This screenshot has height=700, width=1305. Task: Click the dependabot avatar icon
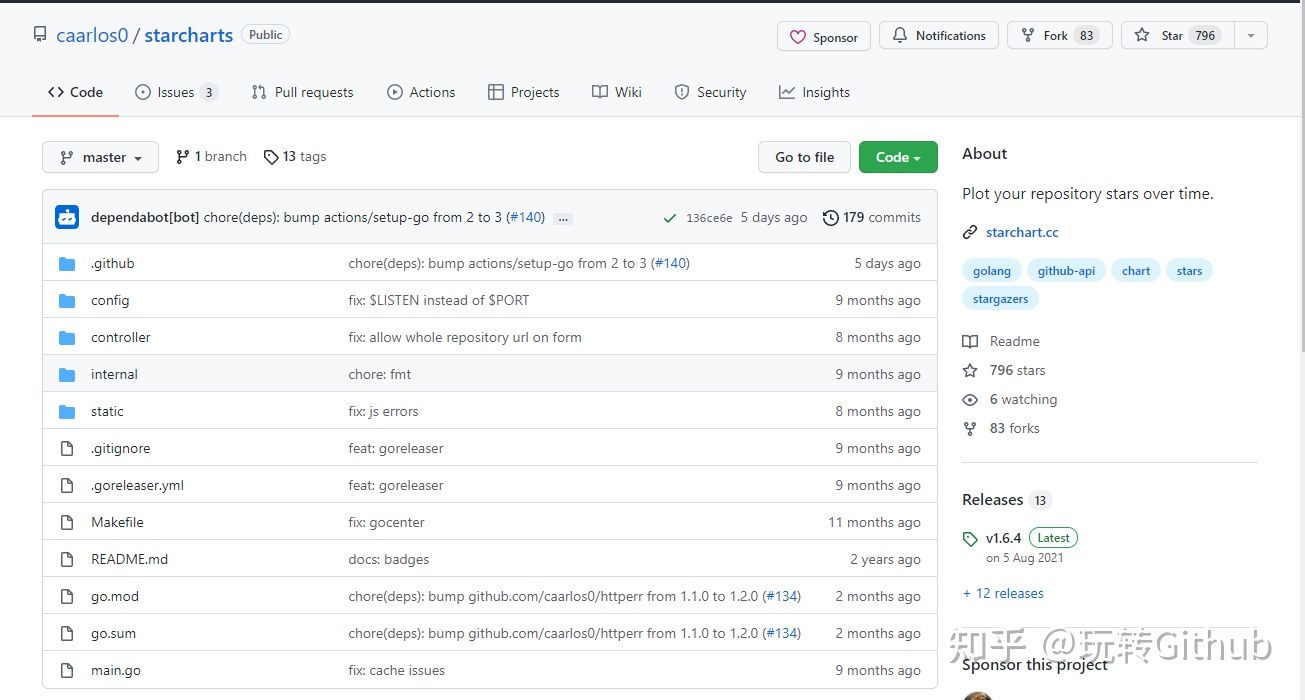point(67,217)
